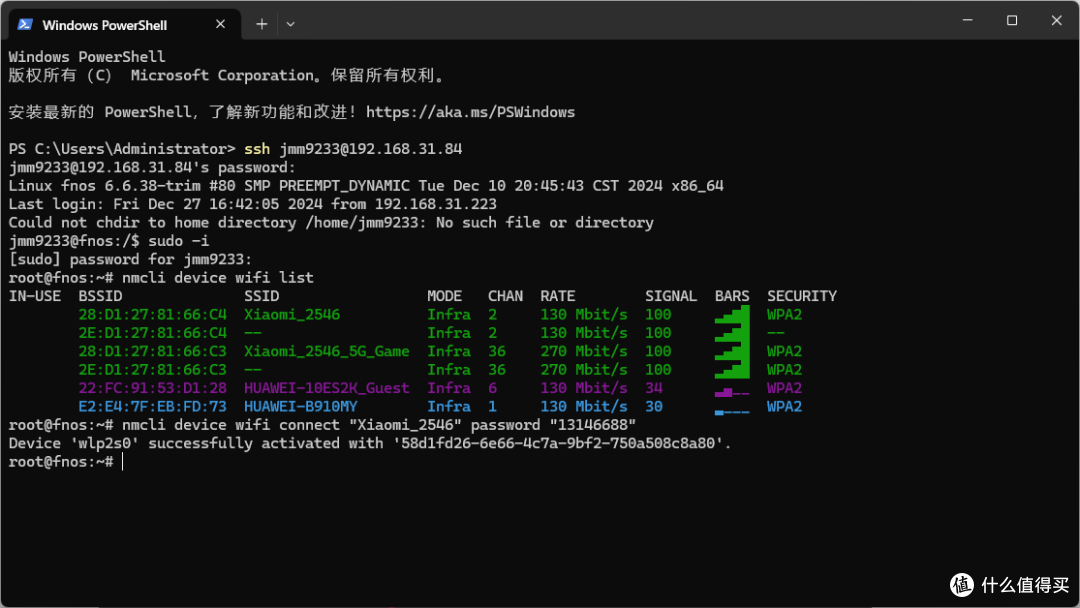Click the nmcli device wifi list command
This screenshot has height=608, width=1080.
pos(218,277)
